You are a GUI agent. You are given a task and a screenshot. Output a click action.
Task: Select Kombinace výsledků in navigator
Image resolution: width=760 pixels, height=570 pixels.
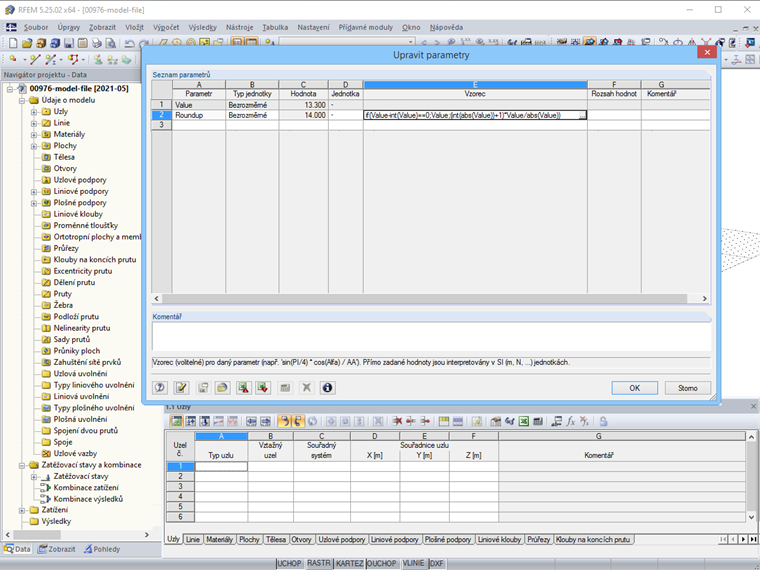(88, 499)
